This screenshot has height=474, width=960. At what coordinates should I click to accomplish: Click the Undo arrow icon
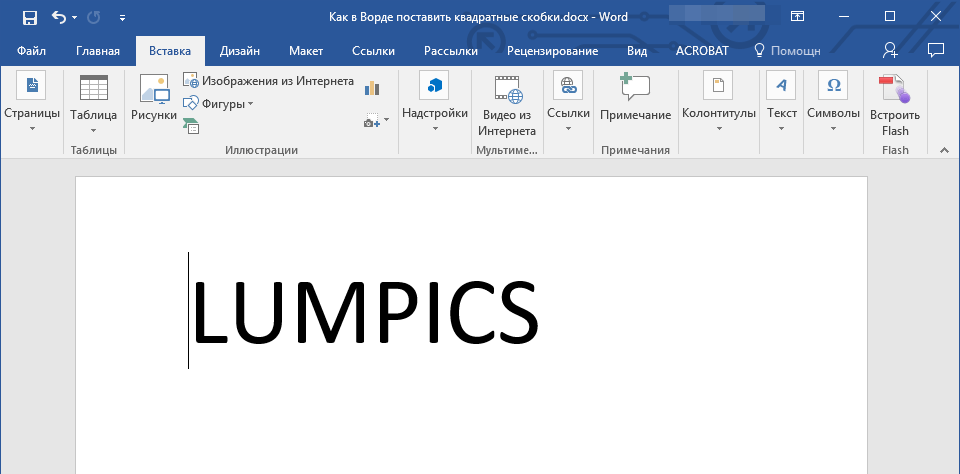pyautogui.click(x=59, y=17)
